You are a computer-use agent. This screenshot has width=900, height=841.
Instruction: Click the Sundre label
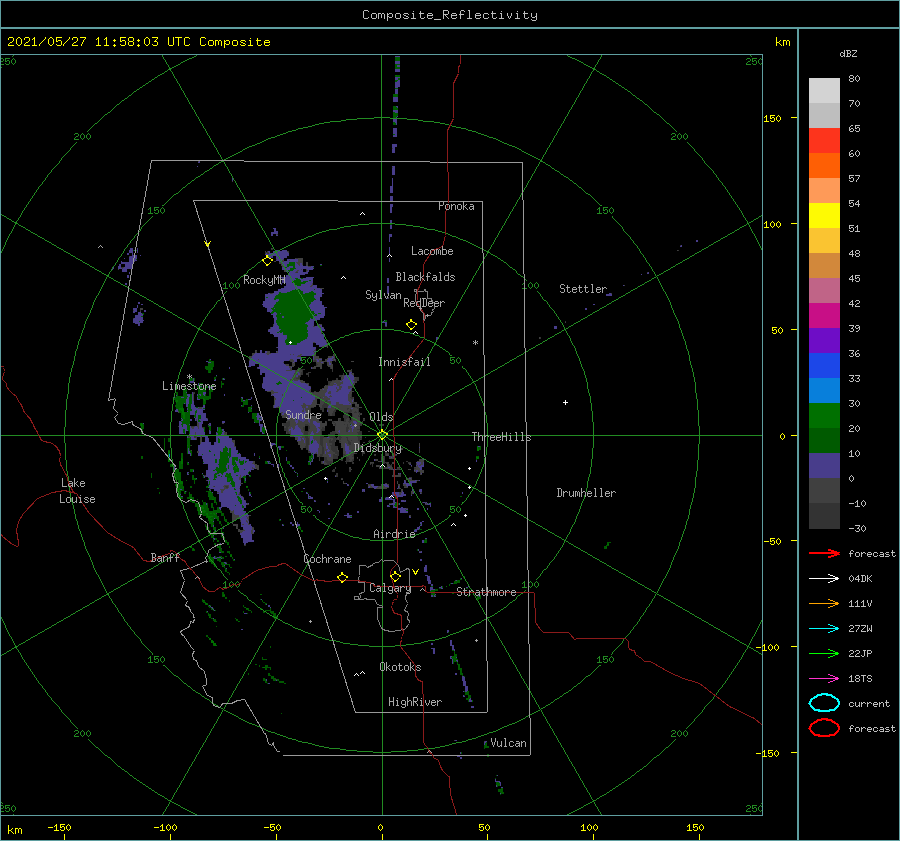pos(303,414)
